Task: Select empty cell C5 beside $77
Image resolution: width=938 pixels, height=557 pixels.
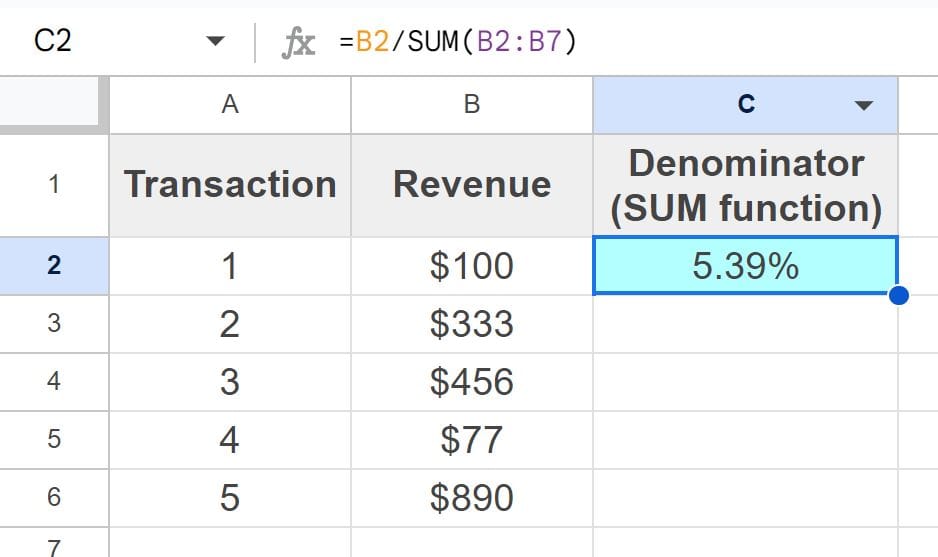Action: tap(745, 440)
